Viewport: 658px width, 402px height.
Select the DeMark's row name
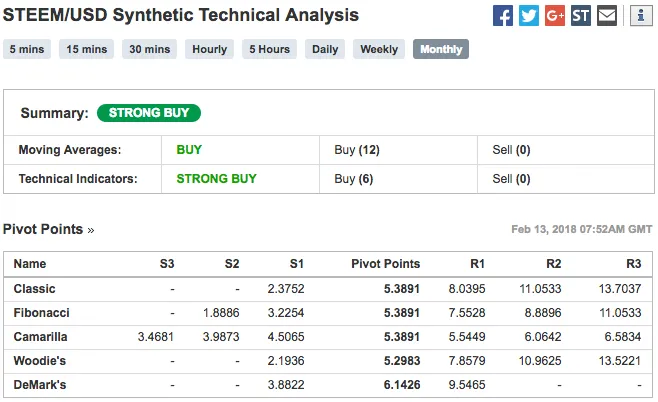tap(40, 384)
